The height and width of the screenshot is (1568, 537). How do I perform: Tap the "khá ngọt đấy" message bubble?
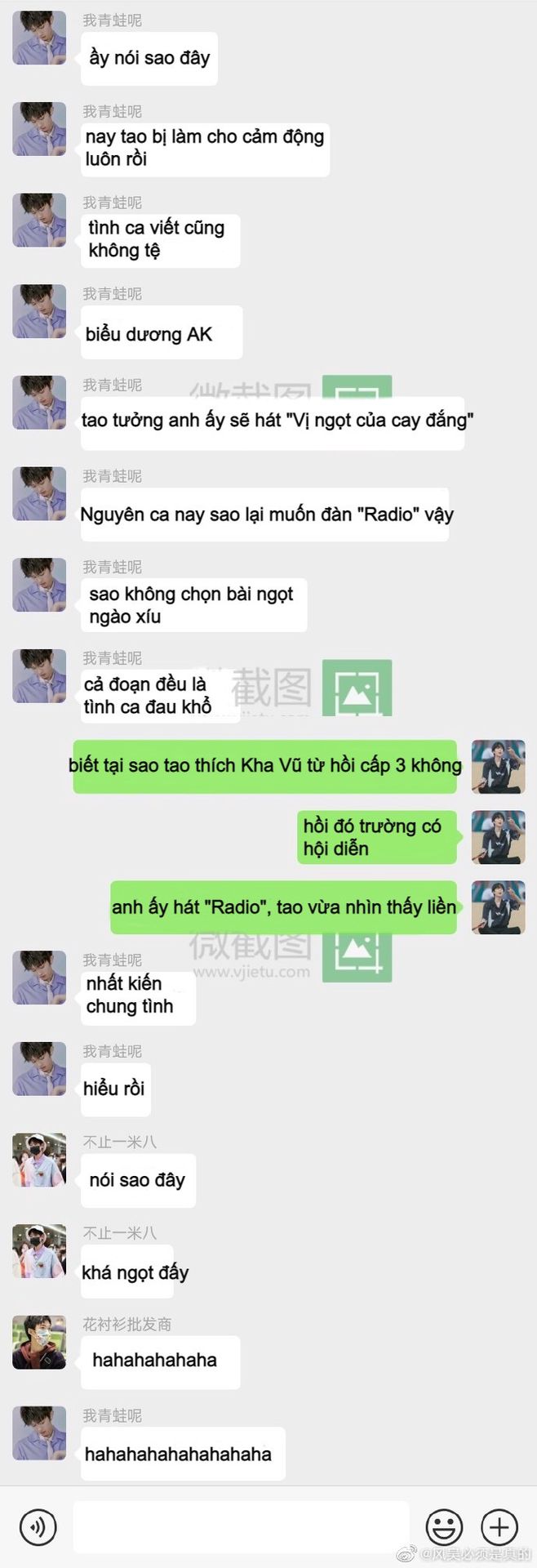coord(127,1272)
